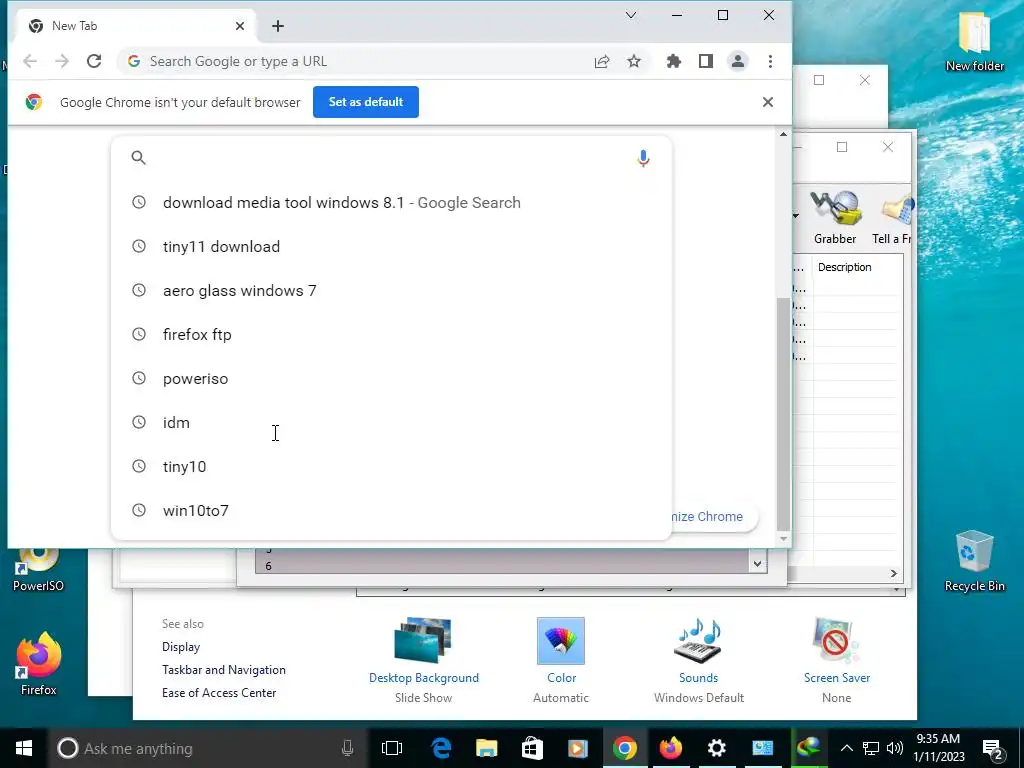Image resolution: width=1024 pixels, height=768 pixels.
Task: Click Set as default button
Action: tap(366, 102)
